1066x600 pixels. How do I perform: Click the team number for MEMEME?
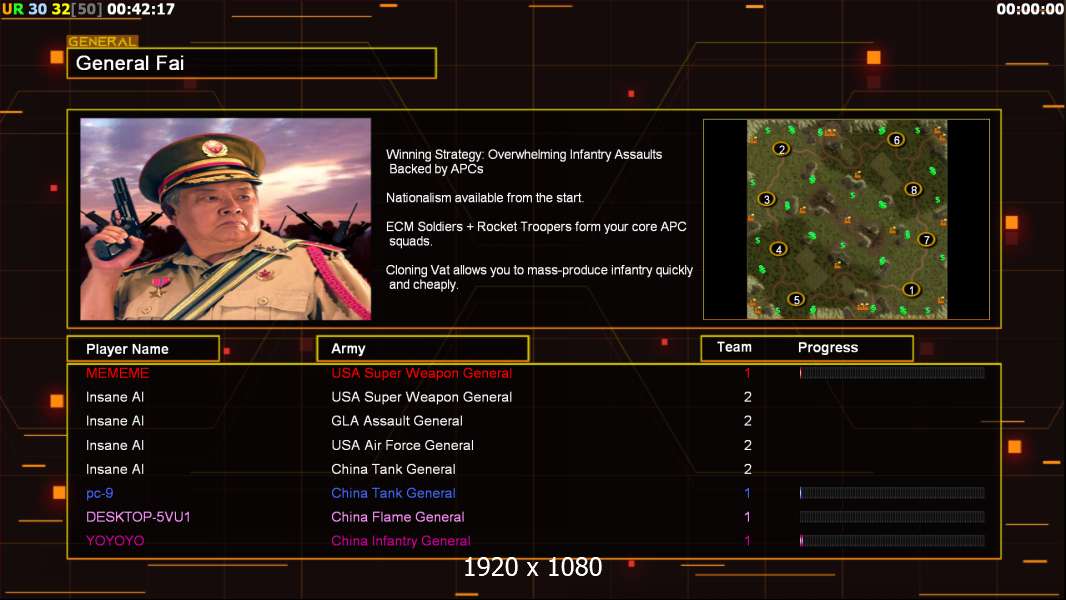(747, 373)
